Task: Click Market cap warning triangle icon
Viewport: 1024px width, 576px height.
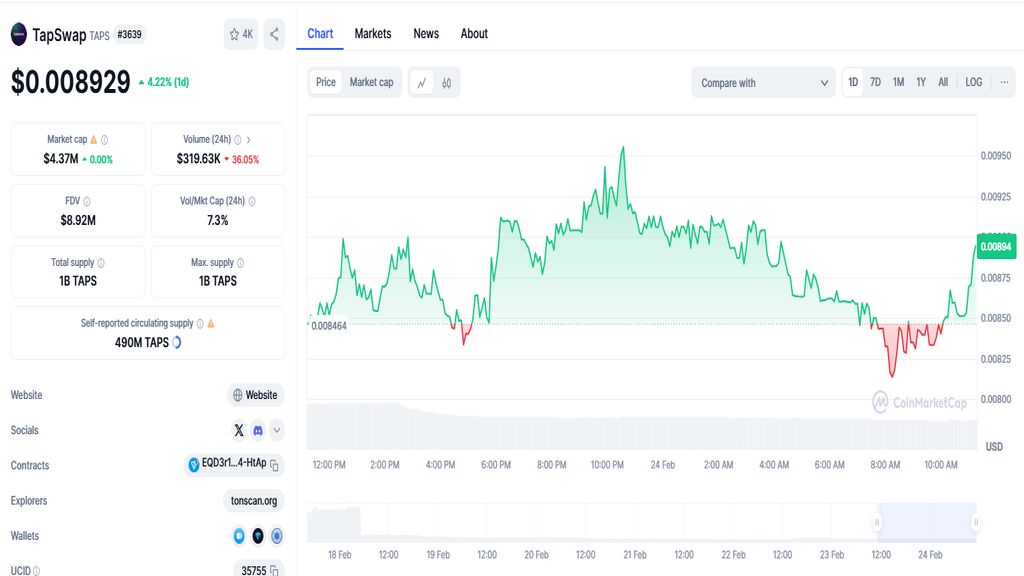Action: (x=94, y=140)
